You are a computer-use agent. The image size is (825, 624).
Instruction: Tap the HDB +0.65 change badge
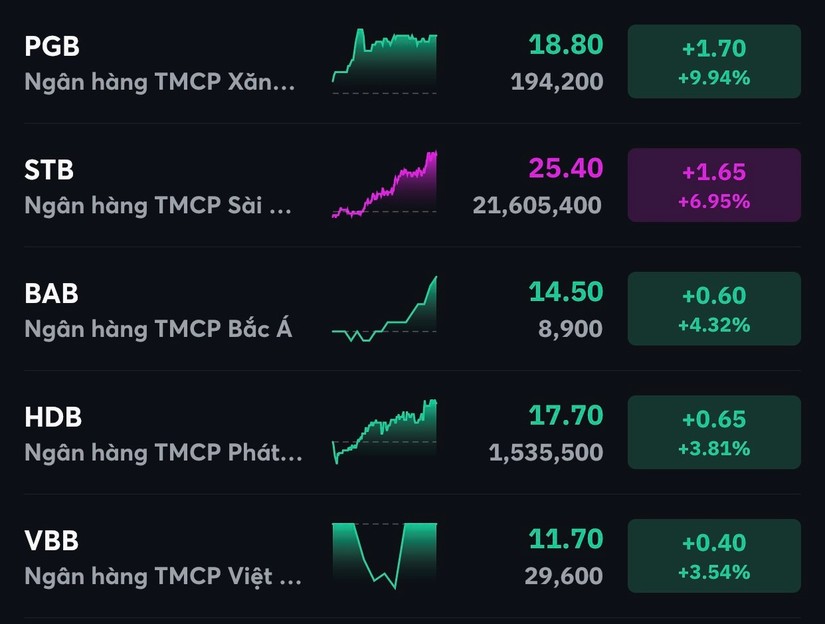[x=714, y=433]
